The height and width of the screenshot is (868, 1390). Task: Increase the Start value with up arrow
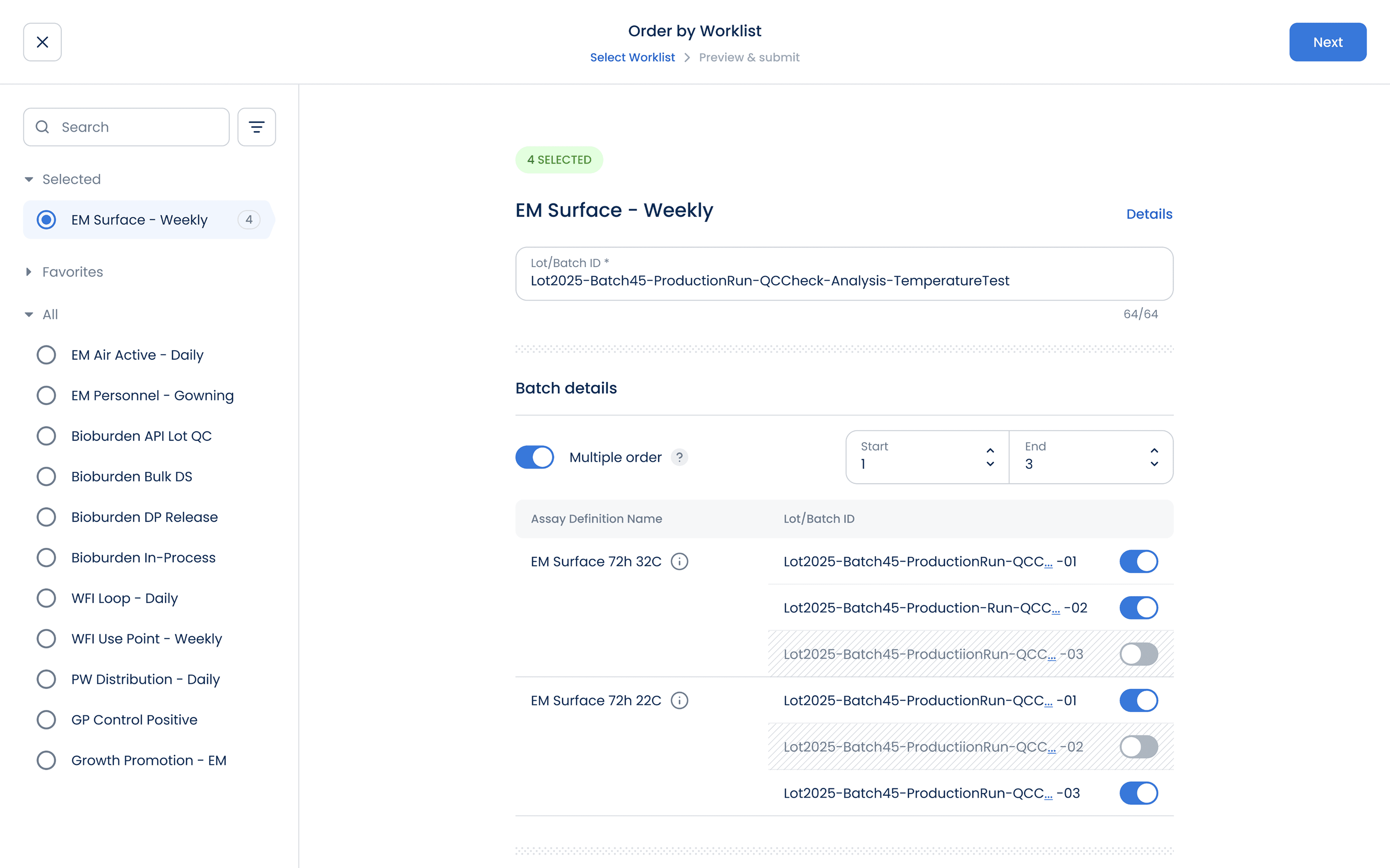(x=990, y=450)
